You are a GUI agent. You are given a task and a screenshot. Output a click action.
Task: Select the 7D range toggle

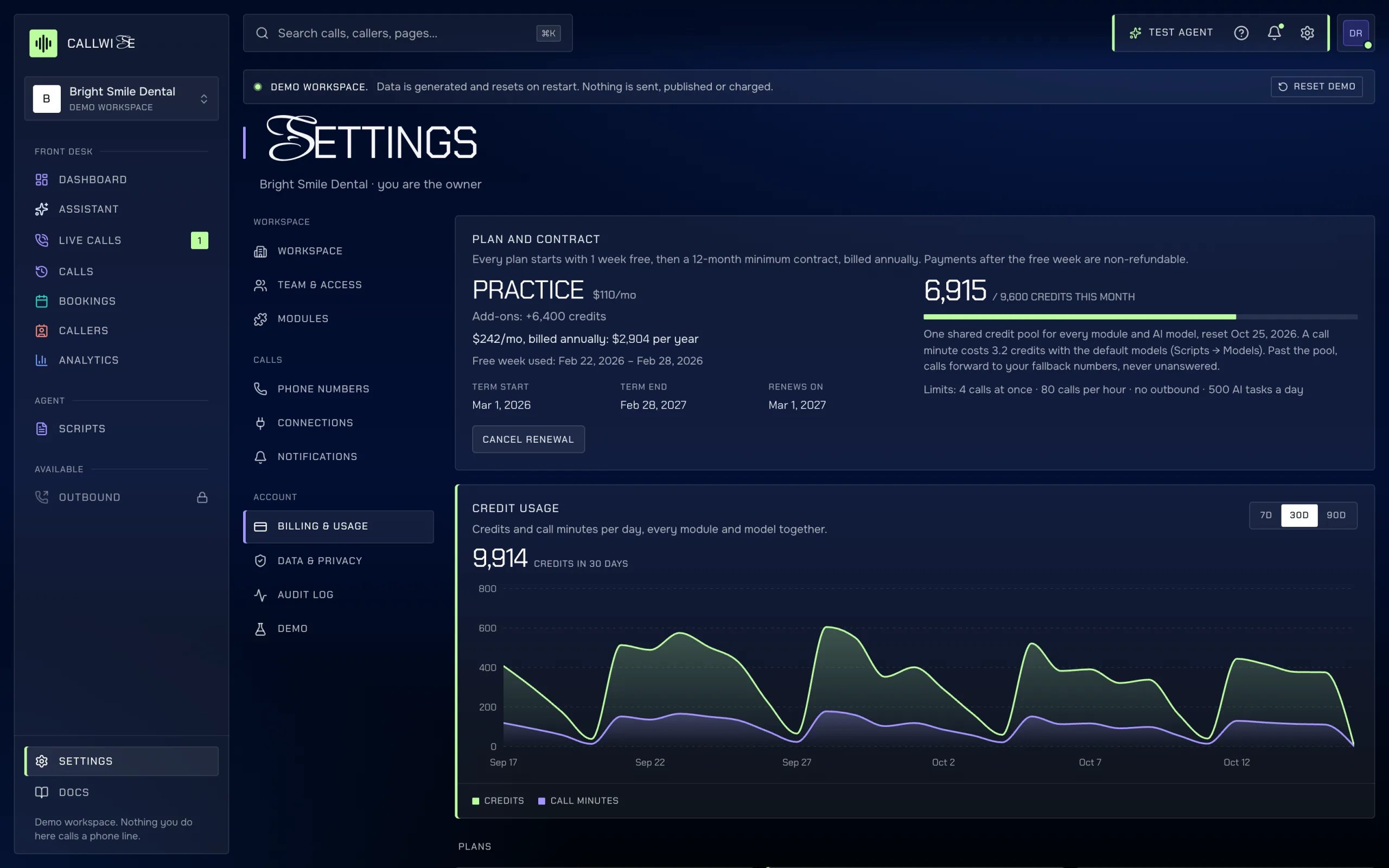[1266, 515]
